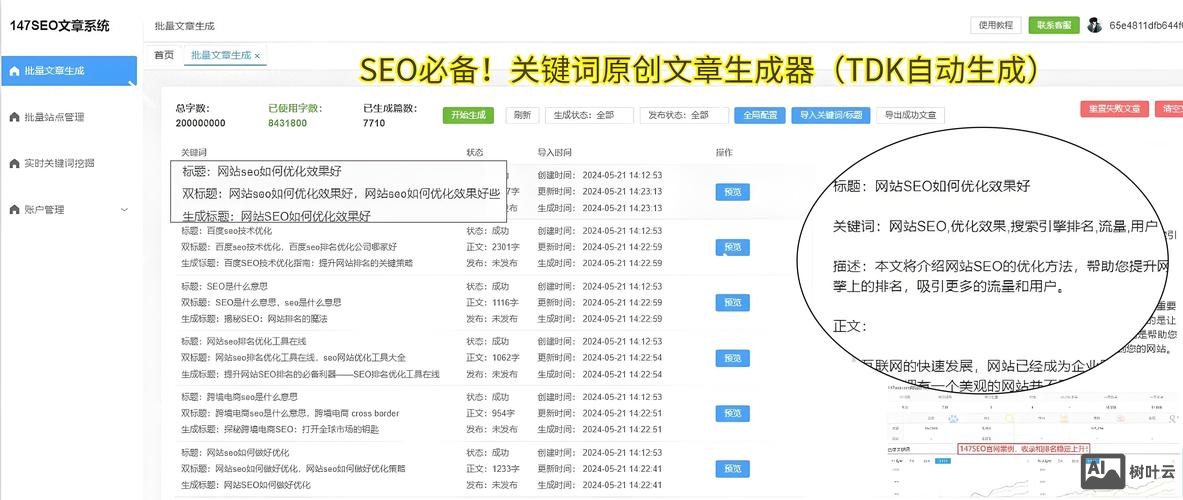The image size is (1183, 500).
Task: Click 预览 for the 百度seo技术优化 row
Action: pos(733,247)
